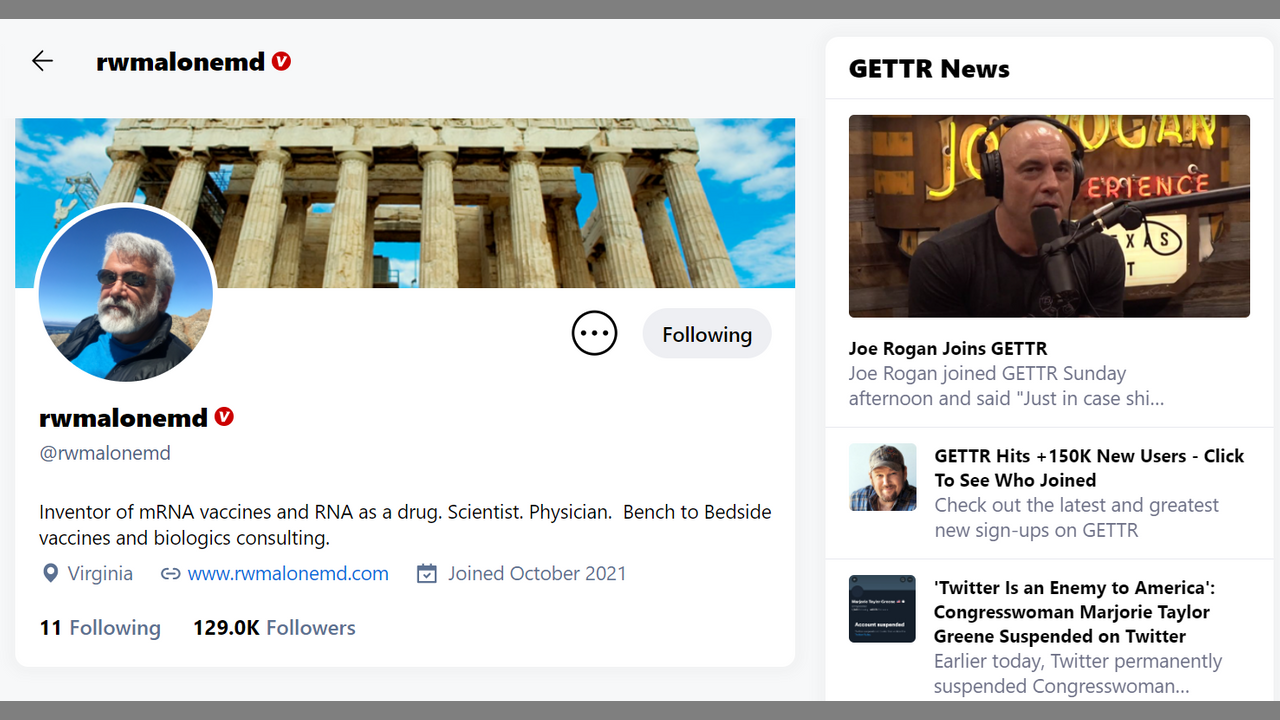
Task: View the 129.0K Followers list
Action: point(274,628)
